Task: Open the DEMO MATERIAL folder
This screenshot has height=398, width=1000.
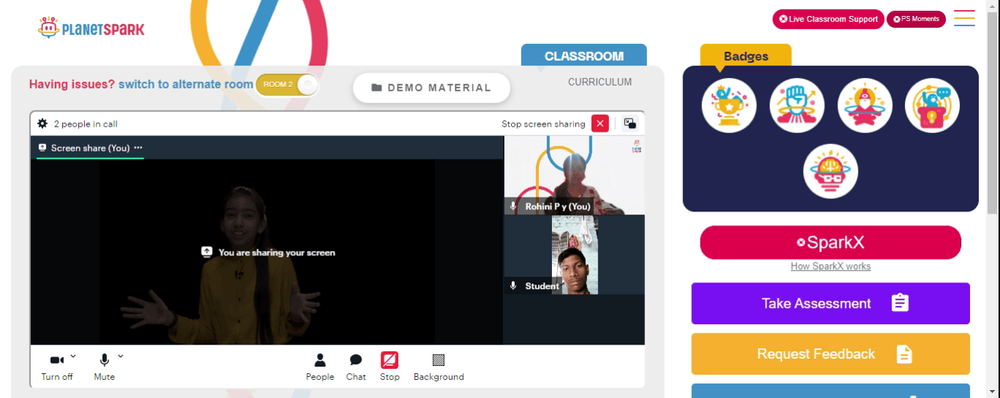Action: pyautogui.click(x=432, y=88)
